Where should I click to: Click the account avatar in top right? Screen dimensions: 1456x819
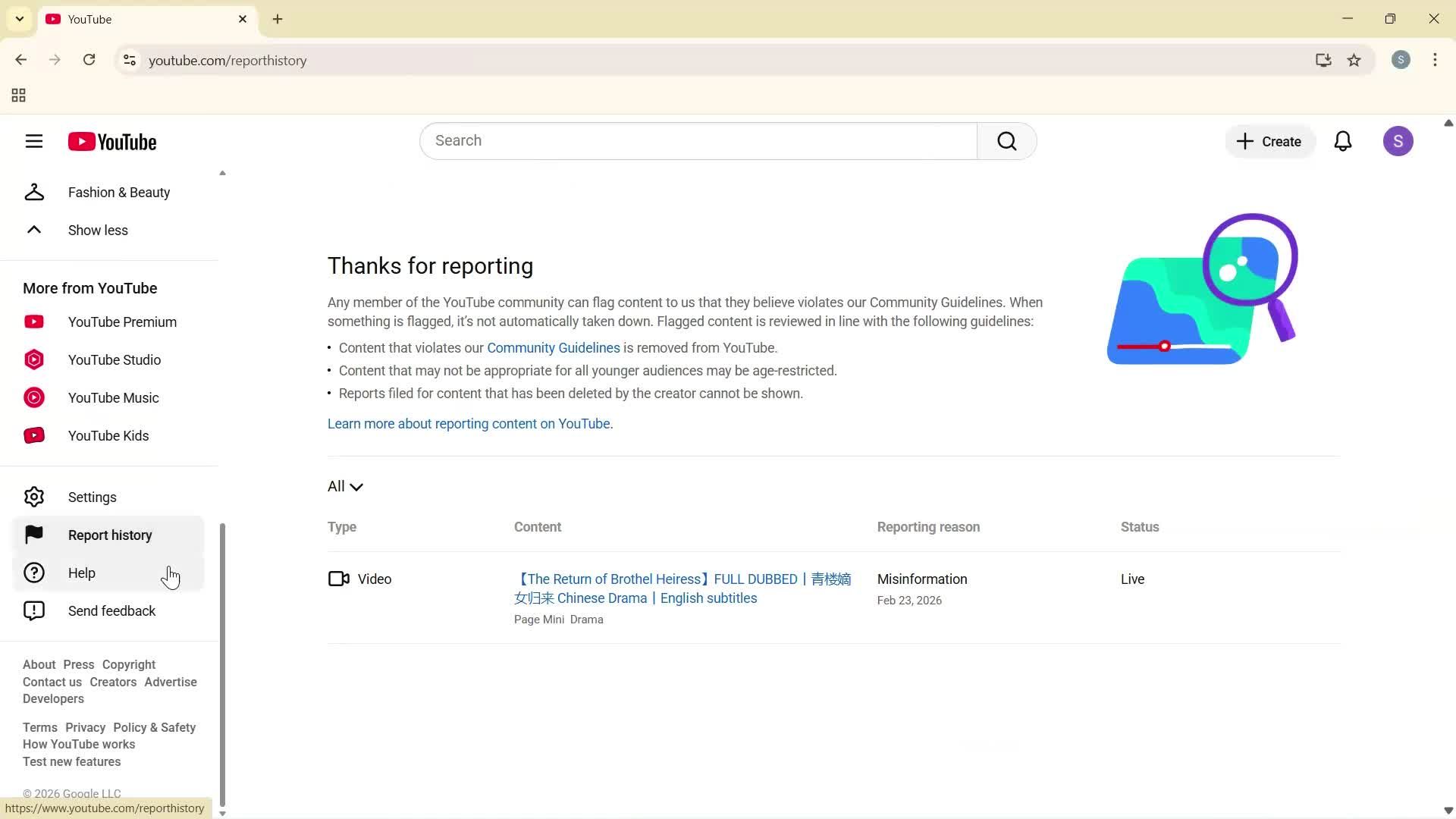tap(1399, 141)
